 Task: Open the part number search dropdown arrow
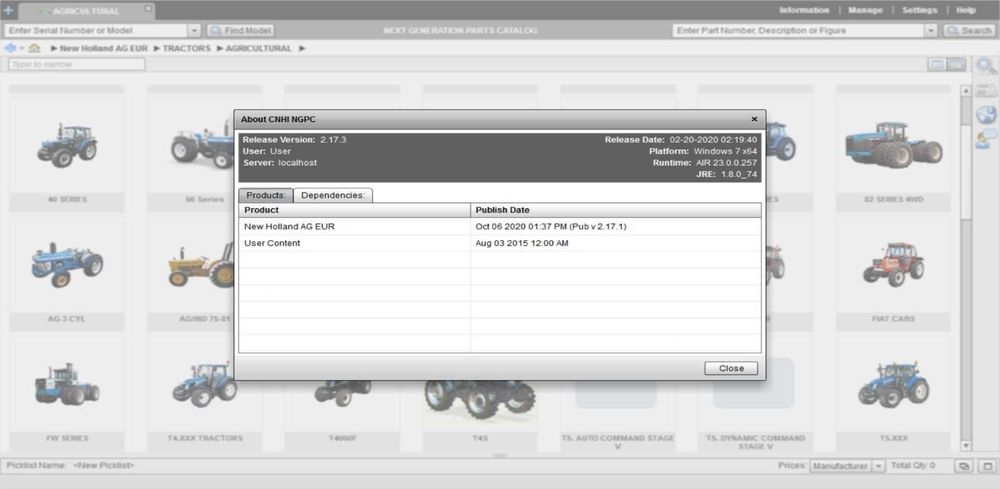(931, 31)
